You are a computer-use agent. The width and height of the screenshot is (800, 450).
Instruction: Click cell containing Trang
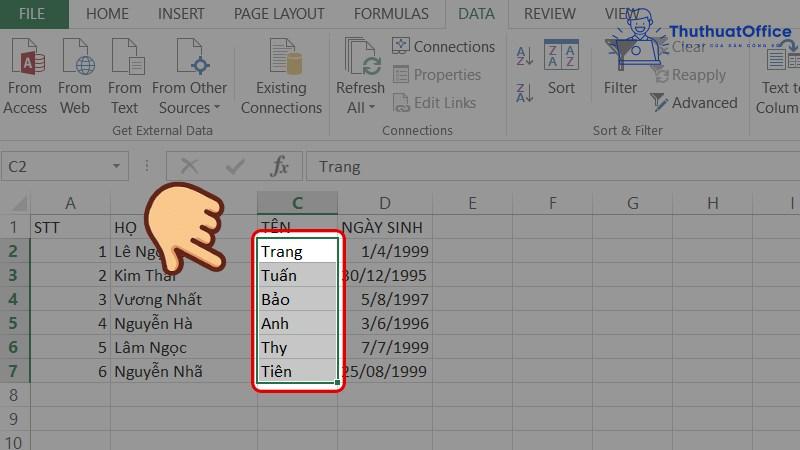297,251
